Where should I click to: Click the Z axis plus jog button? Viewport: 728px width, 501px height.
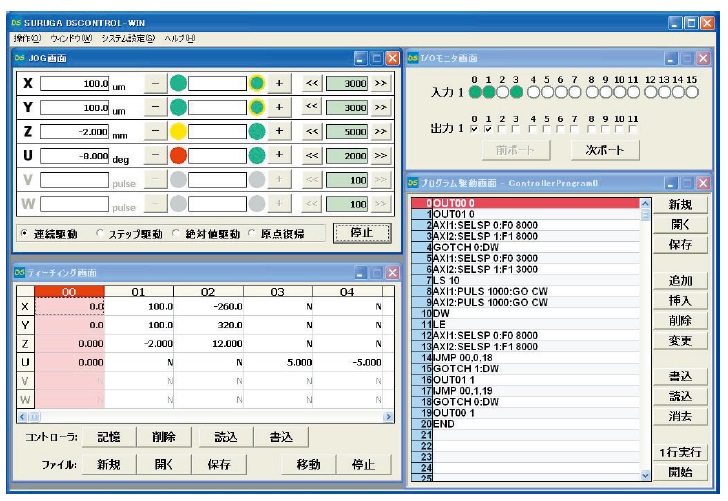click(279, 131)
